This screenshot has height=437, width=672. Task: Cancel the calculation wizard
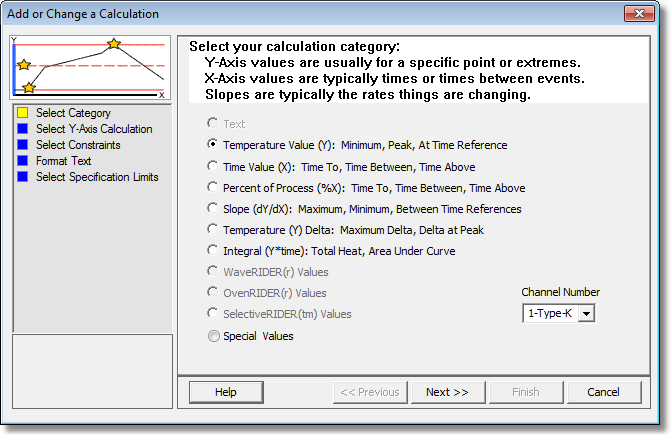tap(603, 392)
